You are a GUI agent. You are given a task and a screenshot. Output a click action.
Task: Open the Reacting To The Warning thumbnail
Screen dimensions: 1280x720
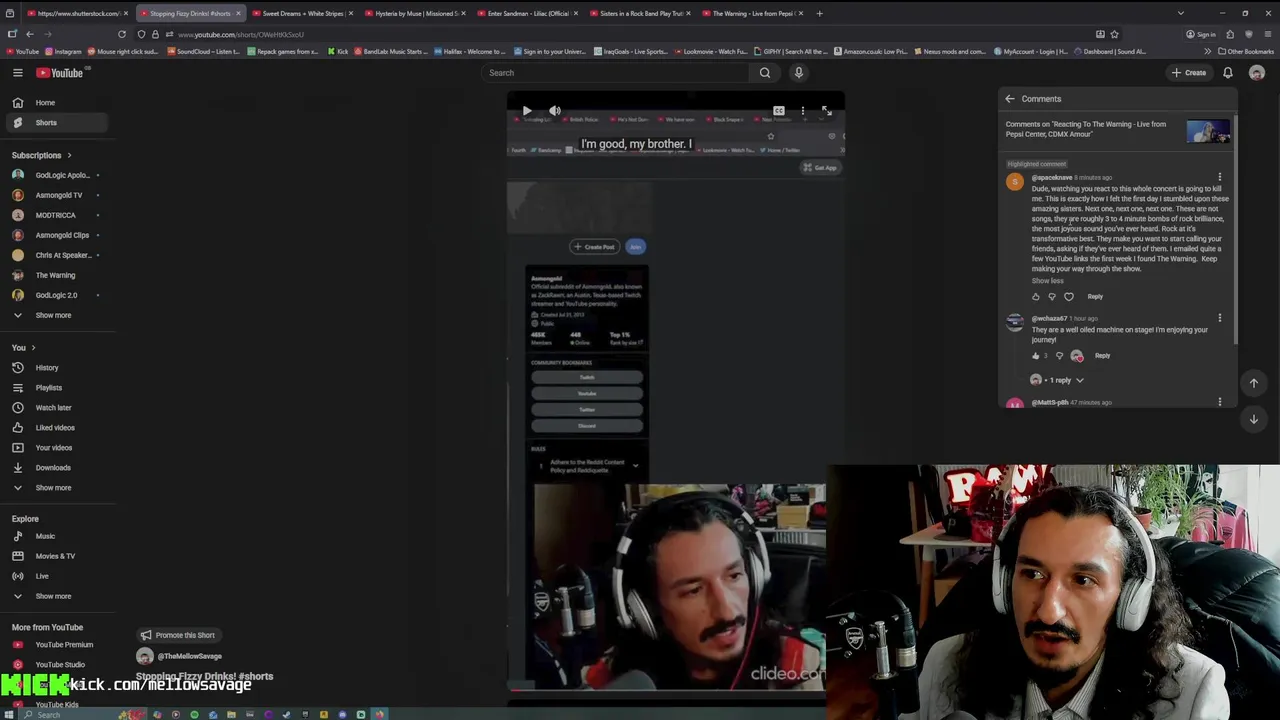click(1208, 131)
